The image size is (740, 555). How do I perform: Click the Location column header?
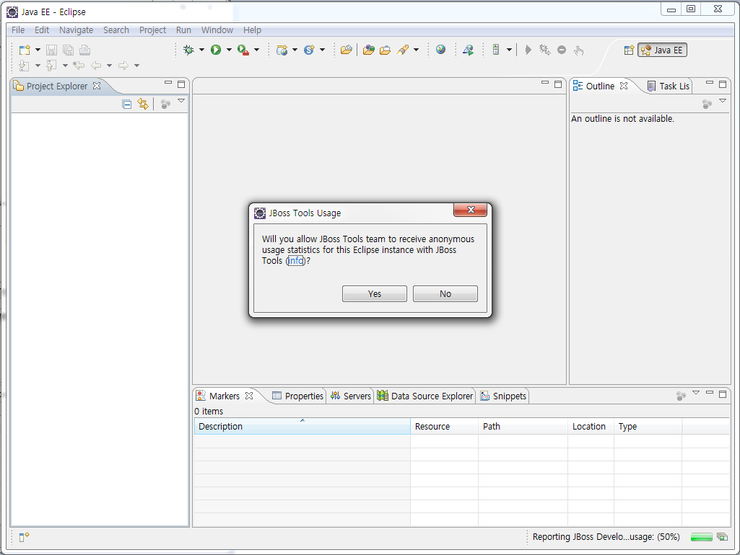[x=591, y=426]
